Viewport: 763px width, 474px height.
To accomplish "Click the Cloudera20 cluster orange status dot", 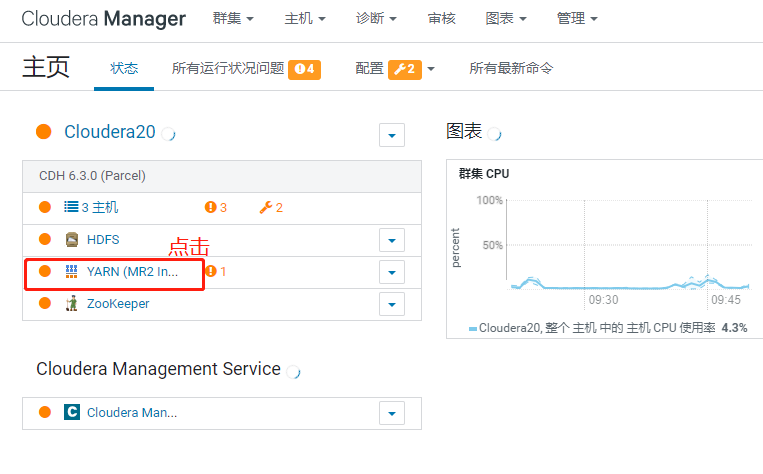I will pyautogui.click(x=44, y=131).
